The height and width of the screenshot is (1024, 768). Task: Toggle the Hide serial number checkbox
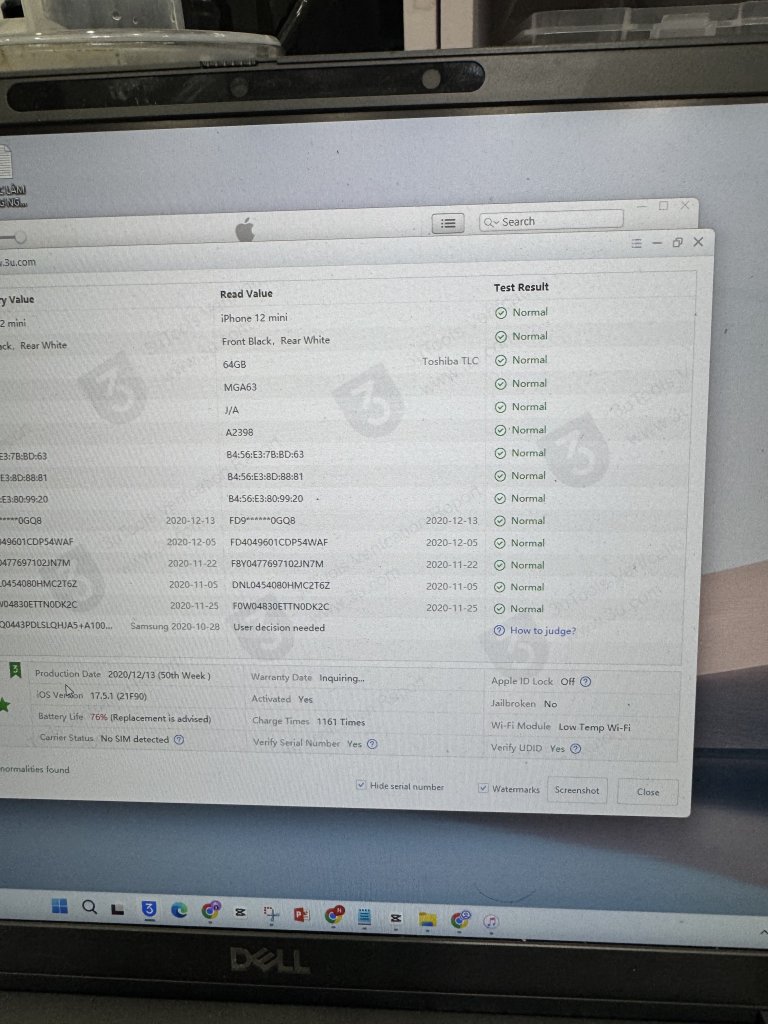360,784
